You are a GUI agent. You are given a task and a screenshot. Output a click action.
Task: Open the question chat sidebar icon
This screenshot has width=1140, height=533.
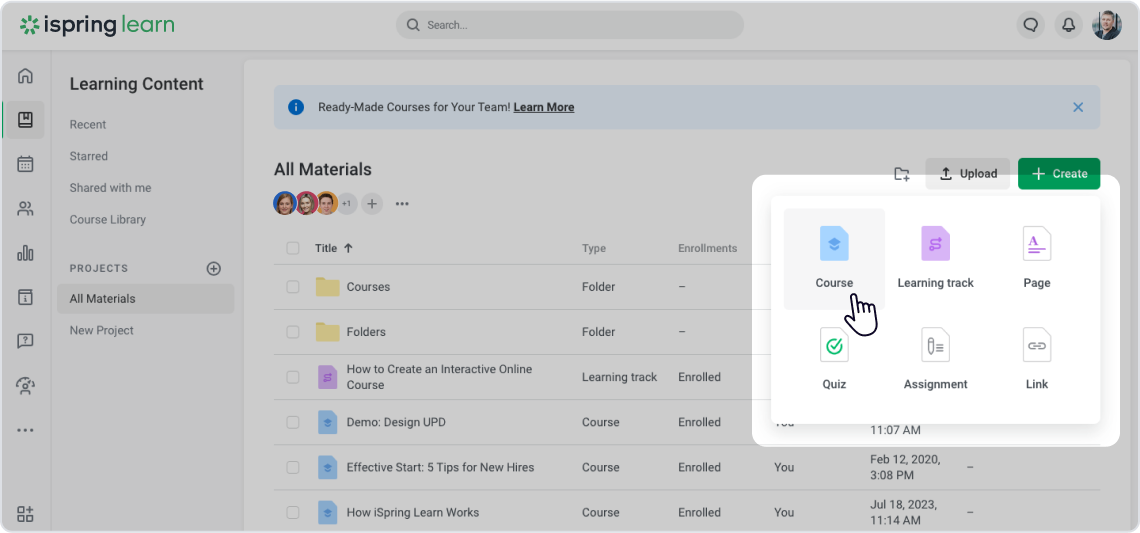tap(25, 341)
